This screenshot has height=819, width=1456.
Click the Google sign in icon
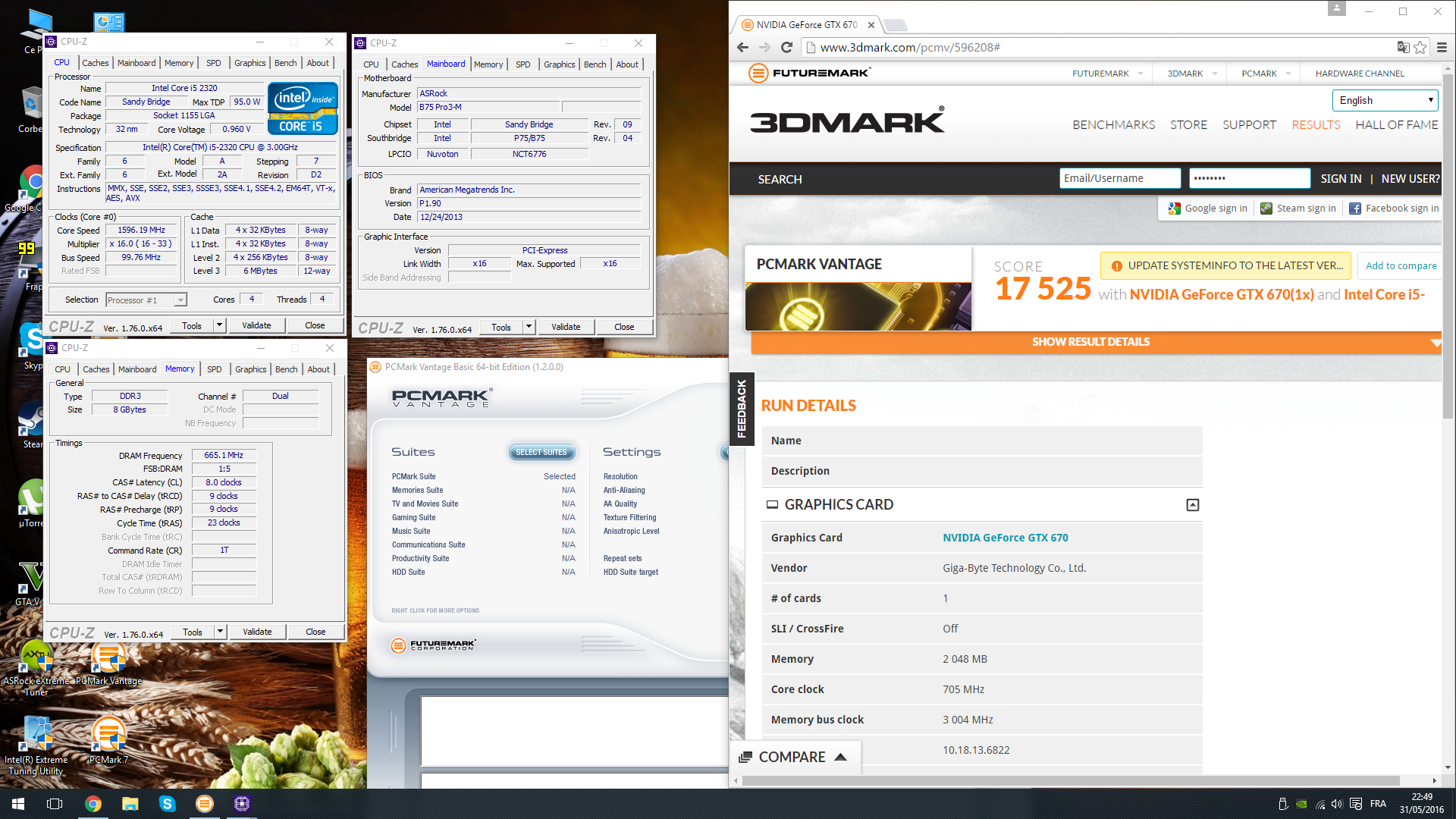(1175, 209)
